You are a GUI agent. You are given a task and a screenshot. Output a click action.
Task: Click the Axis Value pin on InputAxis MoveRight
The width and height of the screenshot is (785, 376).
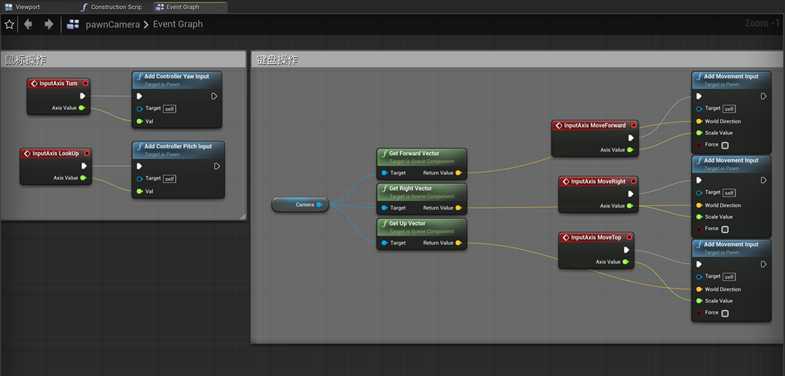point(630,206)
